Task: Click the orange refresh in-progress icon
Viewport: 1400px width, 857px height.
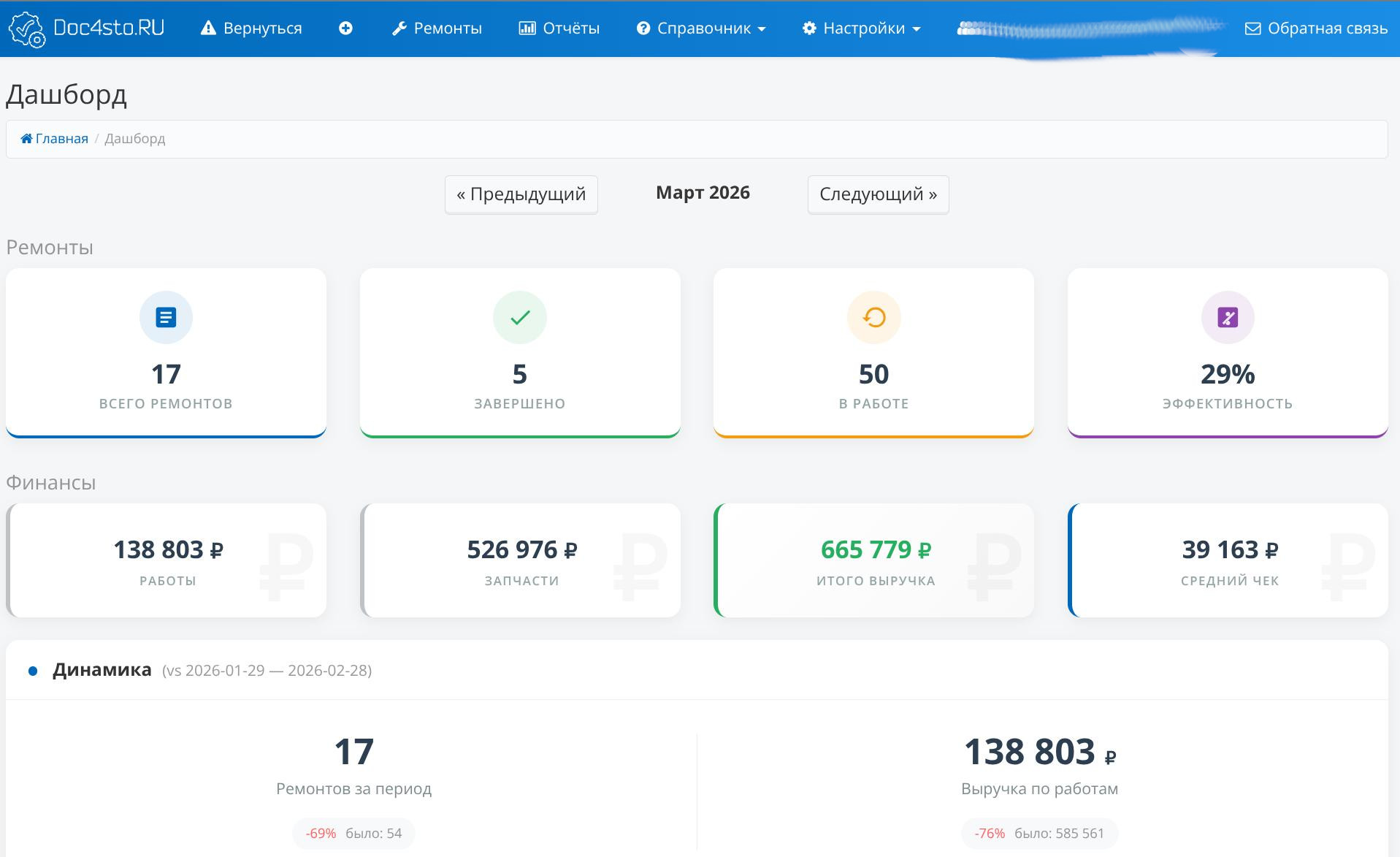Action: [x=873, y=318]
